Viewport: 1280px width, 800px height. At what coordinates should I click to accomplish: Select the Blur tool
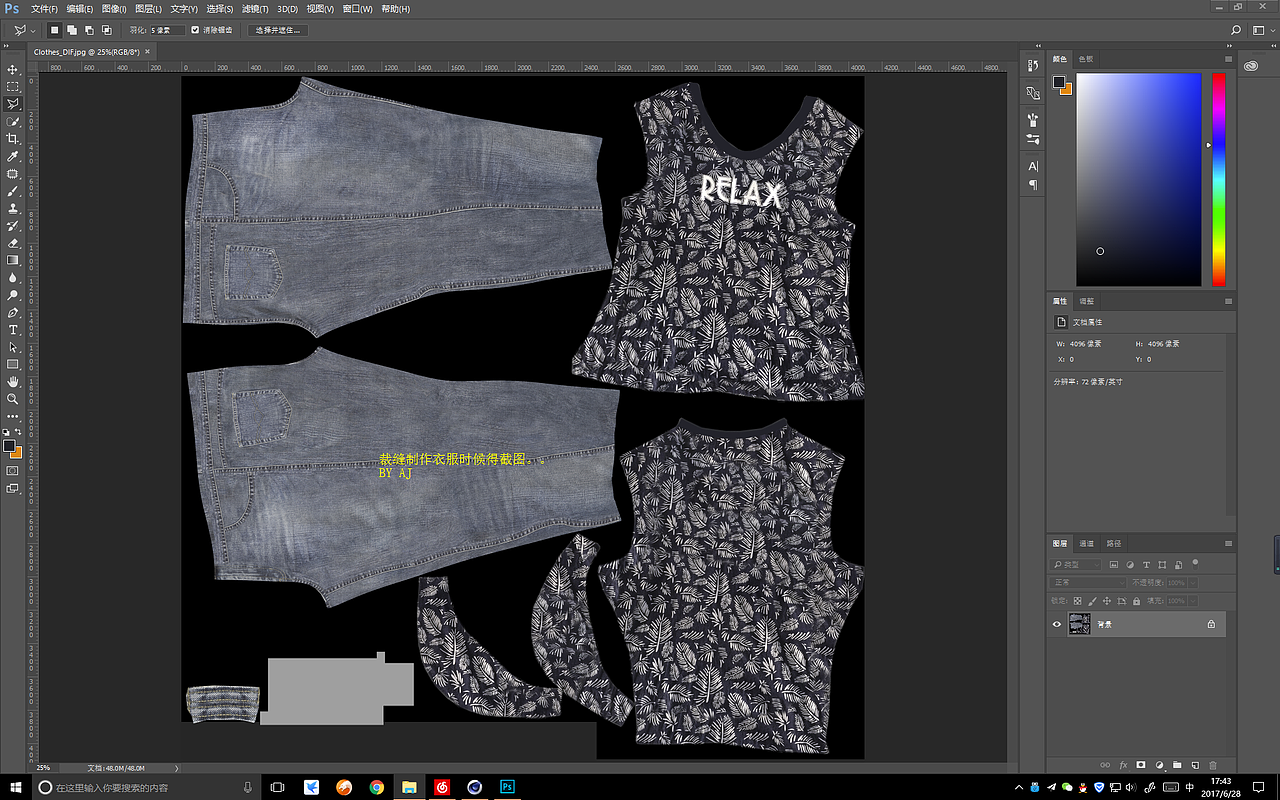(x=13, y=278)
